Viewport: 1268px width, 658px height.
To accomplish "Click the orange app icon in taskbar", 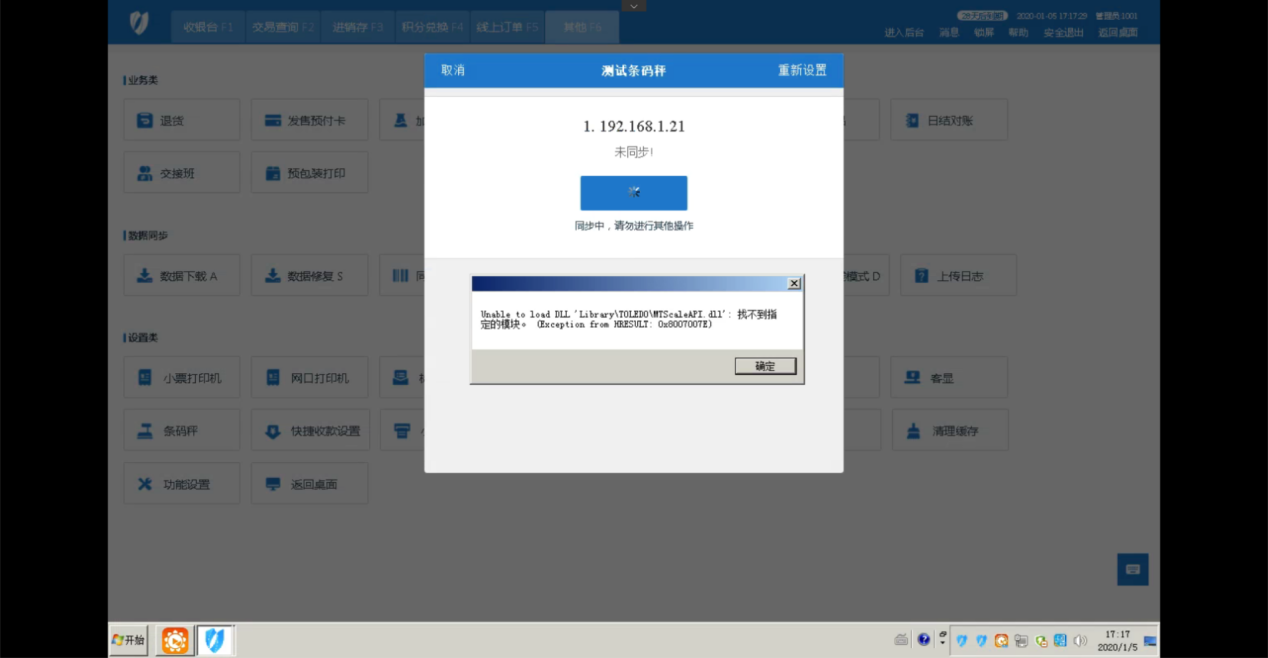I will (175, 640).
